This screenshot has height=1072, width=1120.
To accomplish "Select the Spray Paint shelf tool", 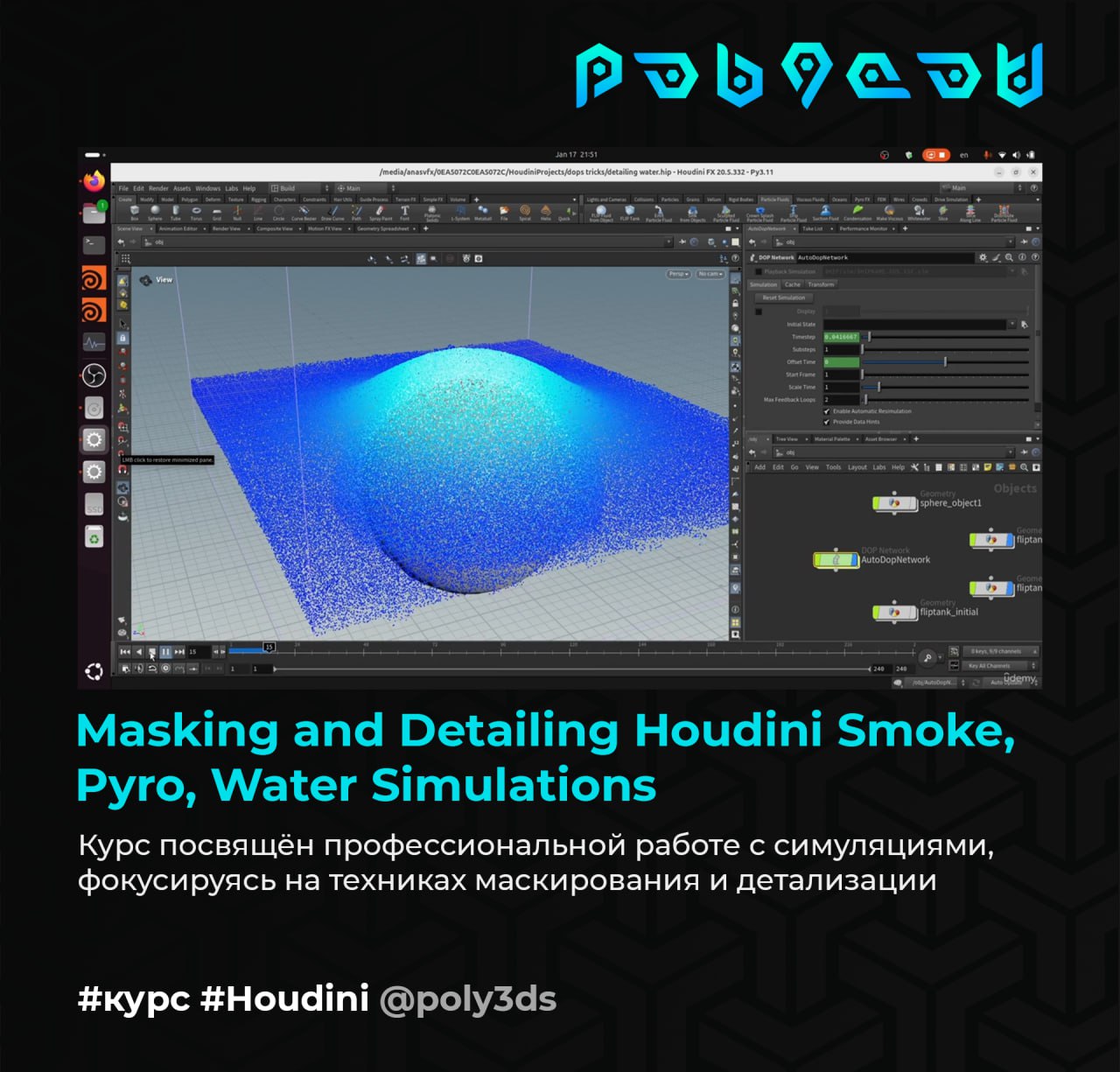I will [381, 213].
